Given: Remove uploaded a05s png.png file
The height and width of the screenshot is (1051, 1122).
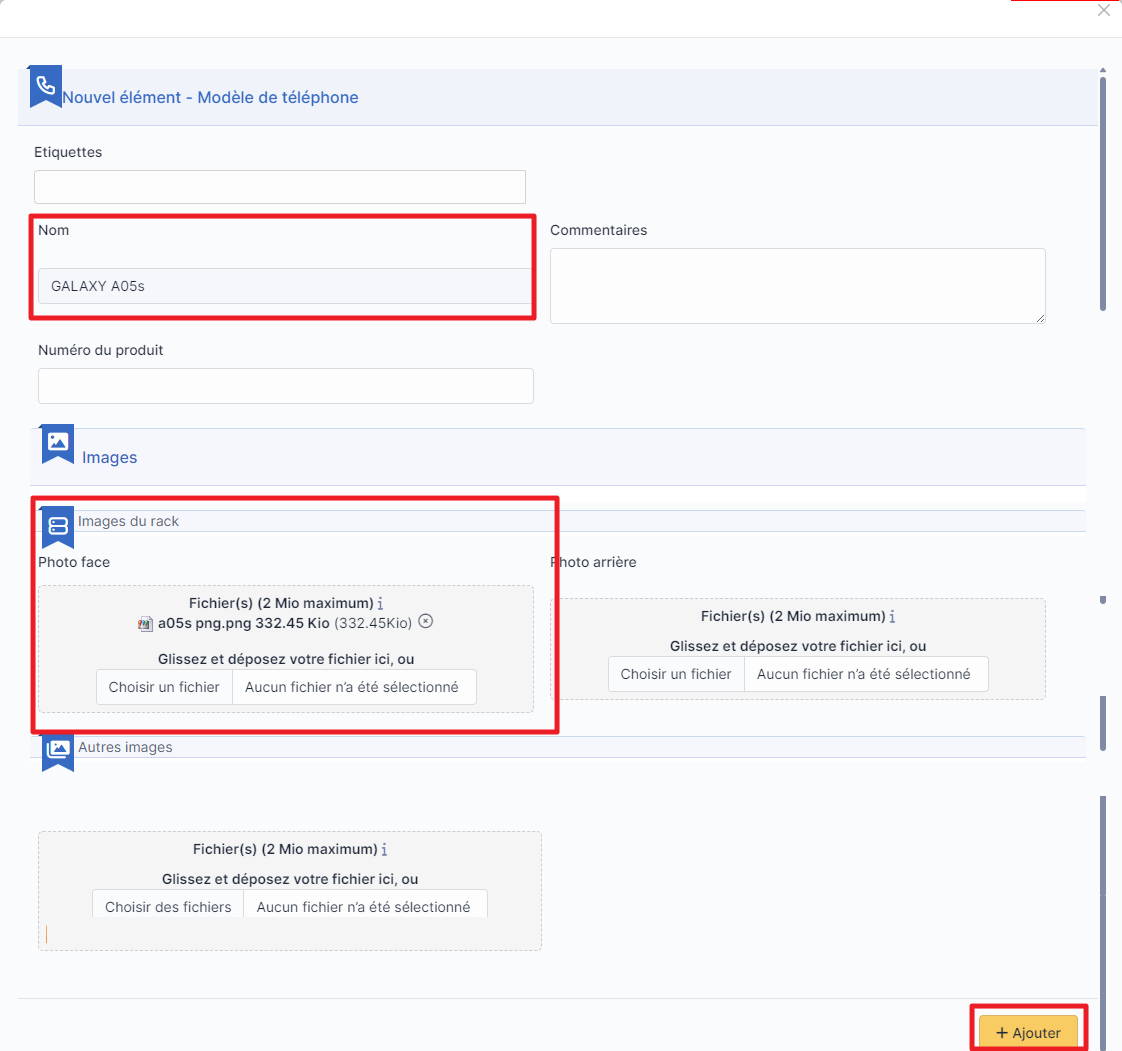Looking at the screenshot, I should pyautogui.click(x=426, y=621).
